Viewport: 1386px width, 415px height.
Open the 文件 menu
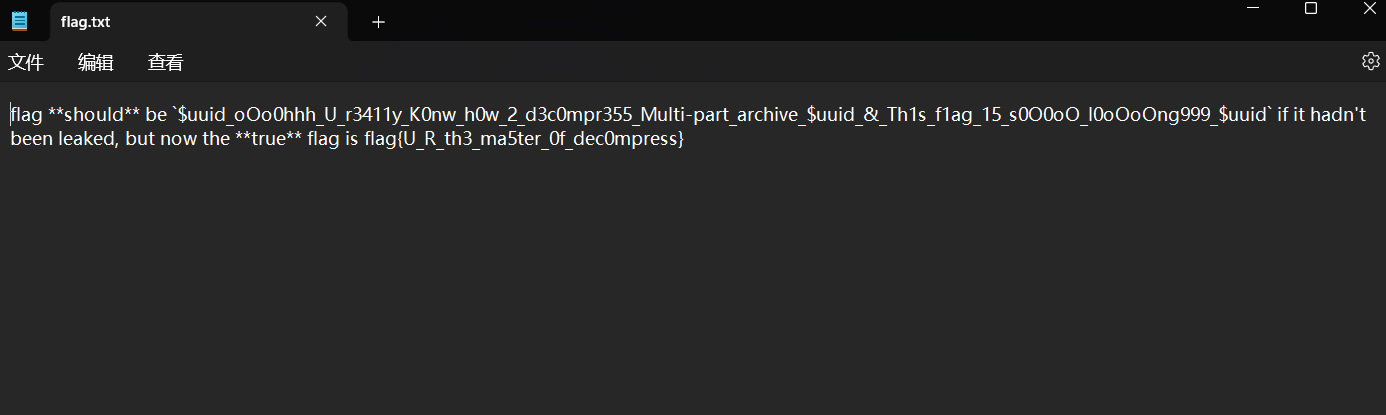click(26, 63)
